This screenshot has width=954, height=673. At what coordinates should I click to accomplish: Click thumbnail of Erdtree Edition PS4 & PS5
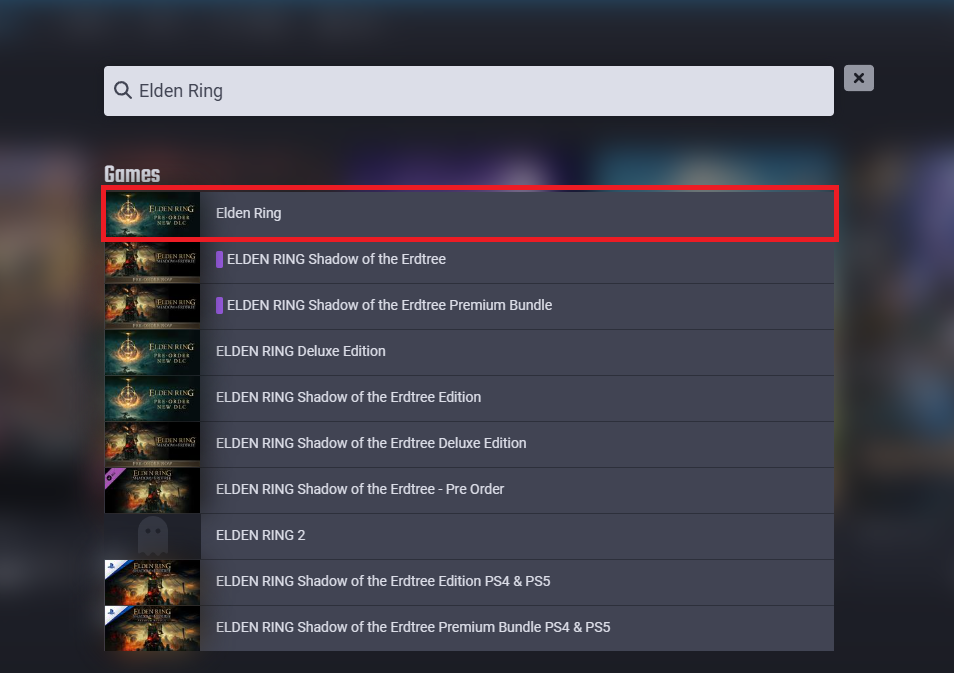point(152,582)
